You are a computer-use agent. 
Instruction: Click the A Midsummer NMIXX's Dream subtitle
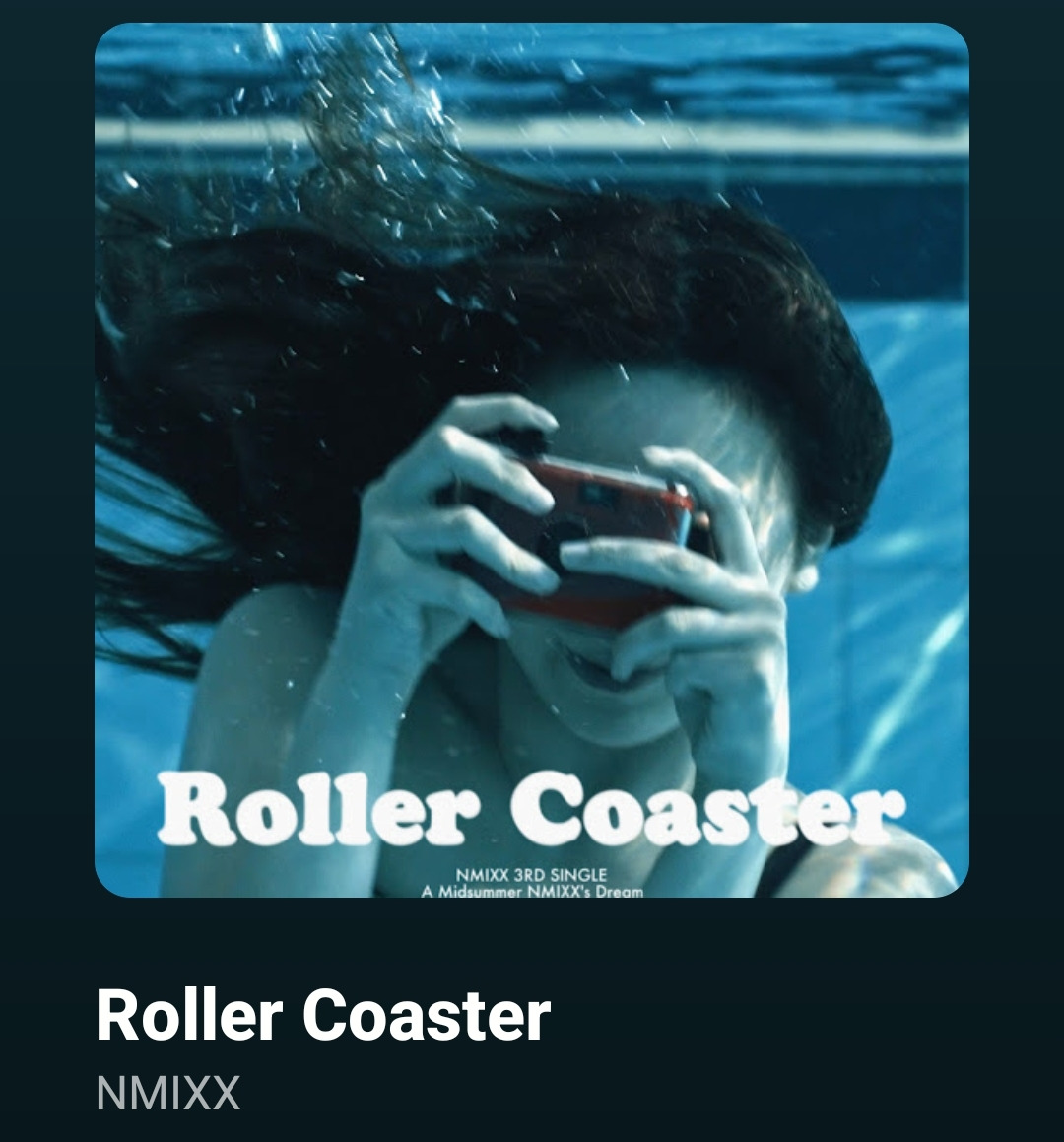(532, 891)
